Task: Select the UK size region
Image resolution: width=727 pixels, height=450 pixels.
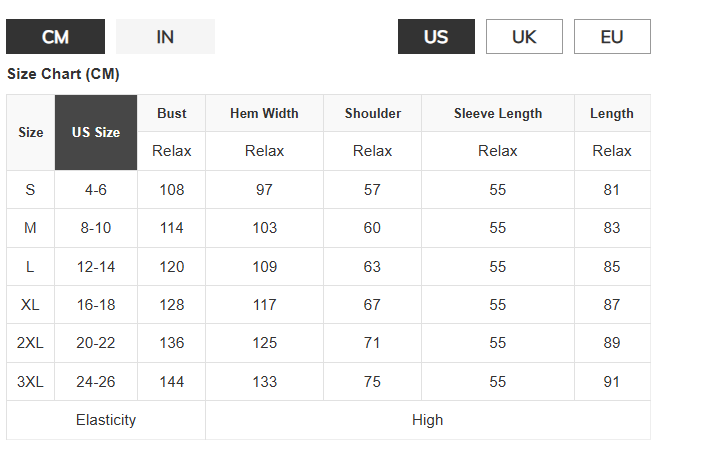Action: coord(524,37)
